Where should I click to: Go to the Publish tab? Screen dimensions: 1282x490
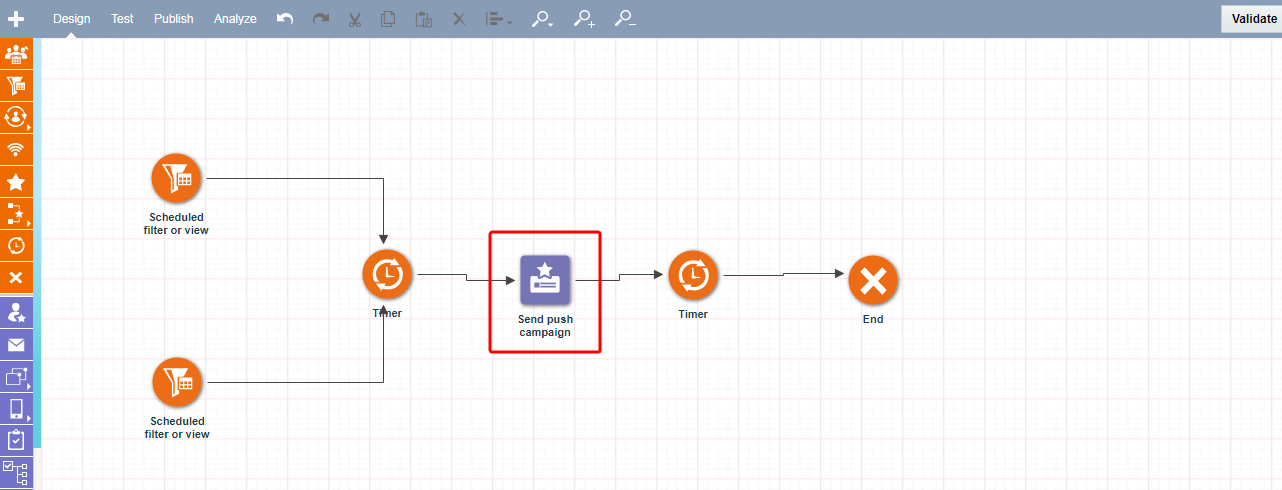tap(174, 19)
